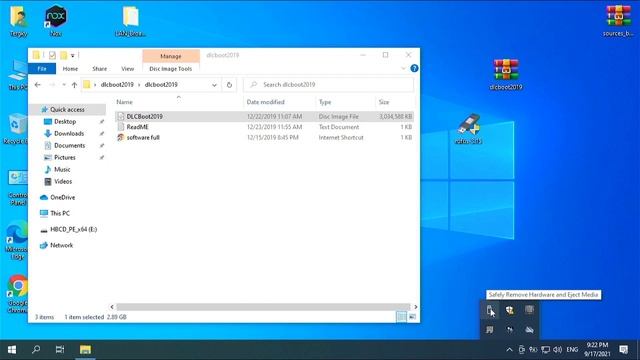The width and height of the screenshot is (640, 360).
Task: Click the Internet Shortcut type cell
Action: pos(341,138)
